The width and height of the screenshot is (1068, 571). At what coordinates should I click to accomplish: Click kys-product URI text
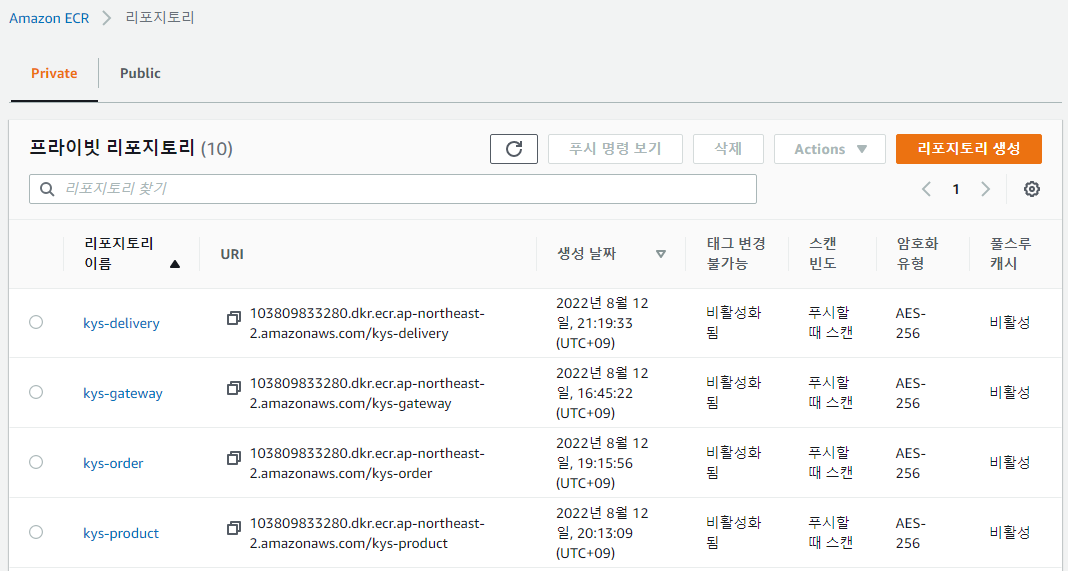[x=367, y=533]
